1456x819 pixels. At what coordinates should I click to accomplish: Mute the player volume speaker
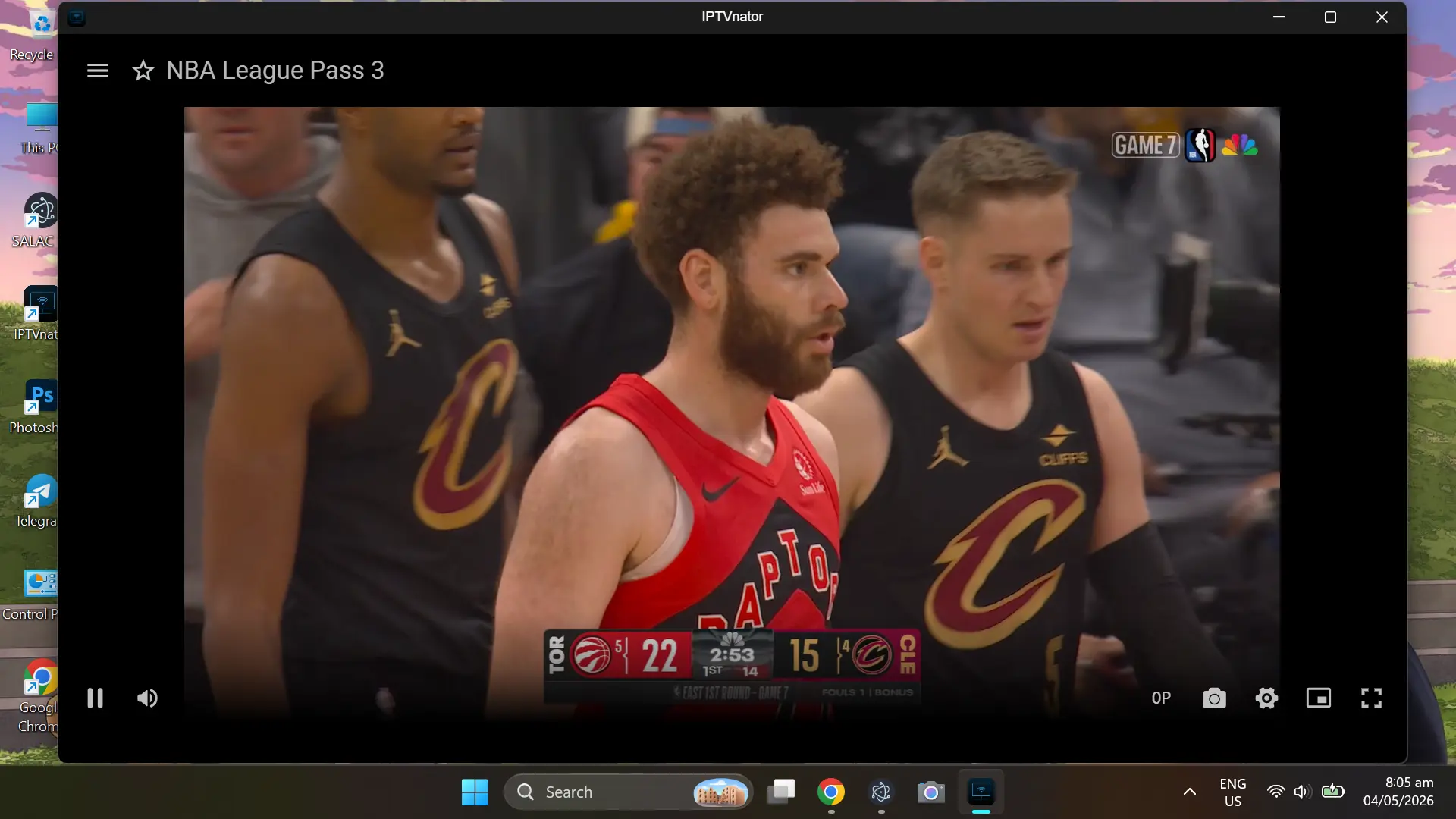tap(147, 698)
